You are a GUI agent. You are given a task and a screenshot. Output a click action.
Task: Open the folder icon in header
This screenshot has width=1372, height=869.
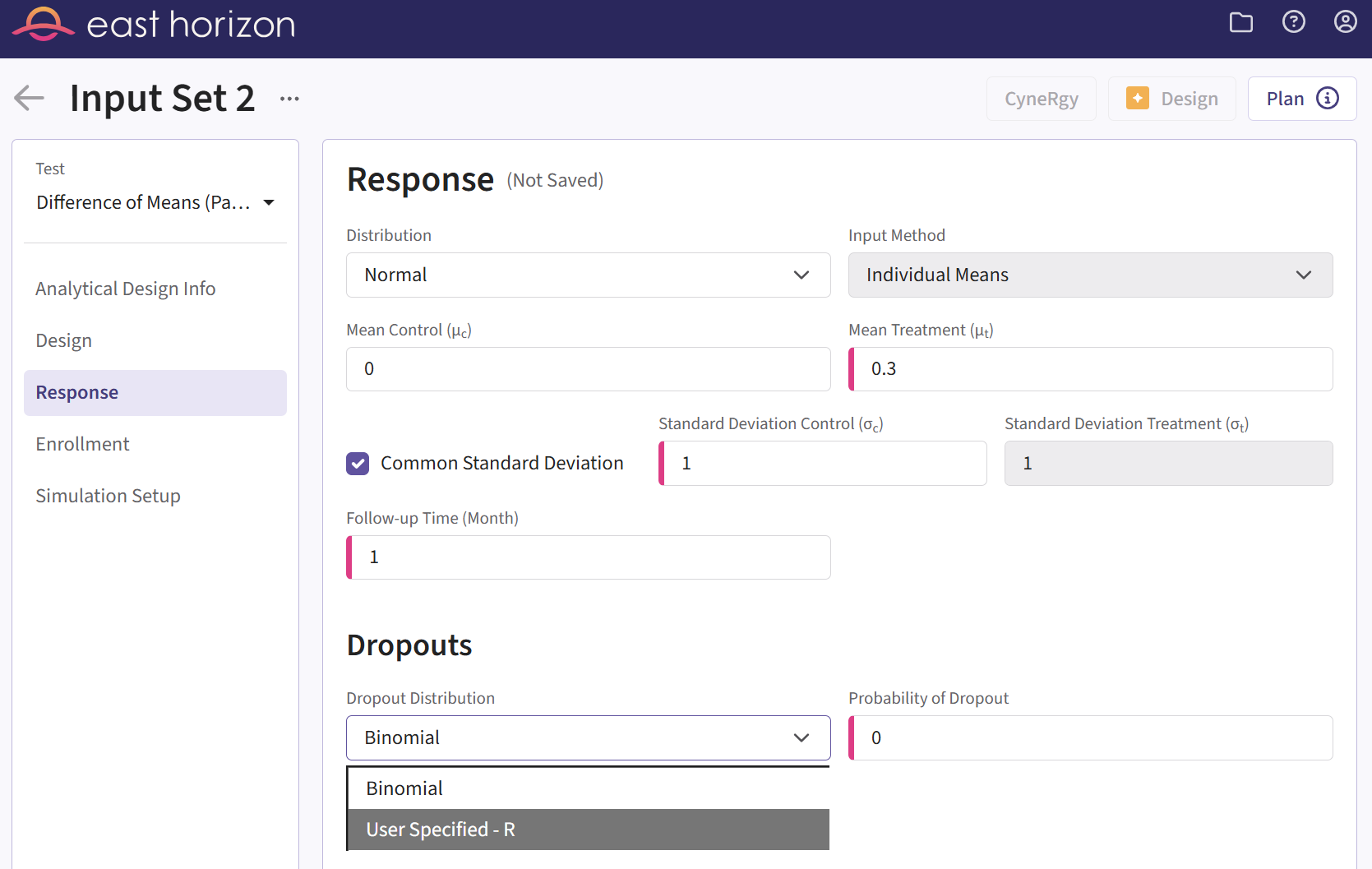1240,22
